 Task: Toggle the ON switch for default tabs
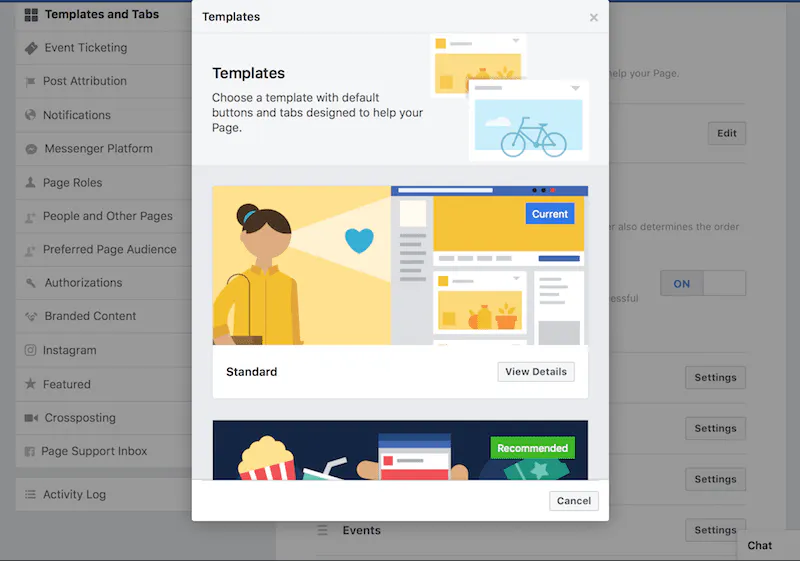point(703,284)
